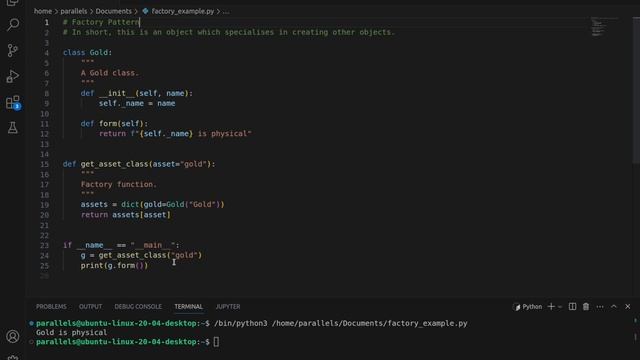Click the 'A Gold class.' docstring text

[110, 73]
